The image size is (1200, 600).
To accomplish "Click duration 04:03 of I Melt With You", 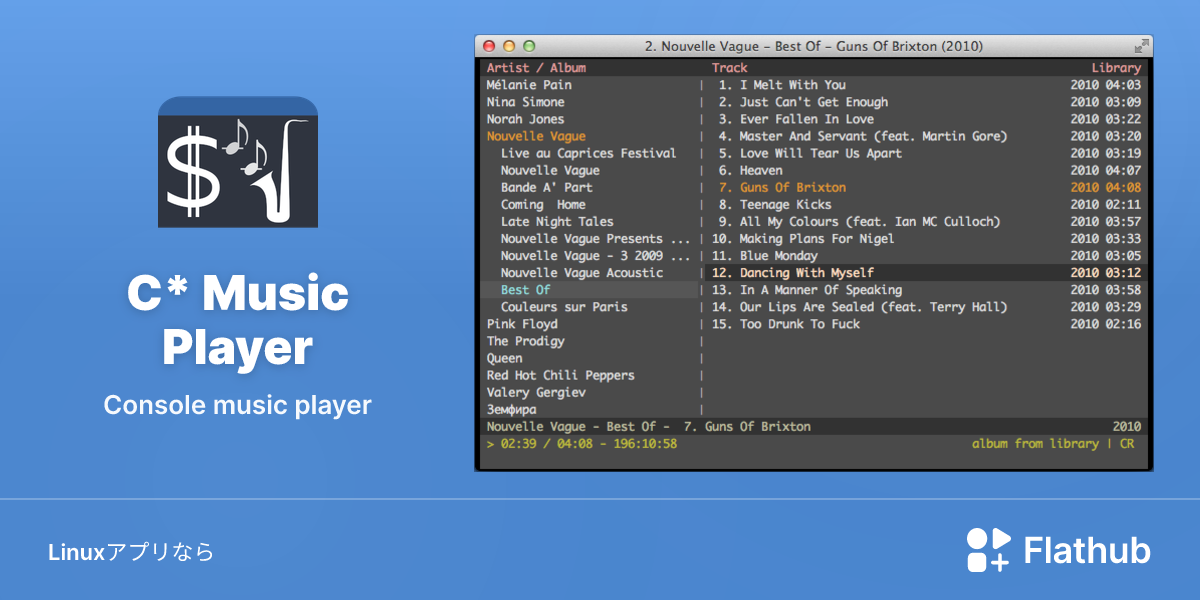I will click(x=1123, y=85).
